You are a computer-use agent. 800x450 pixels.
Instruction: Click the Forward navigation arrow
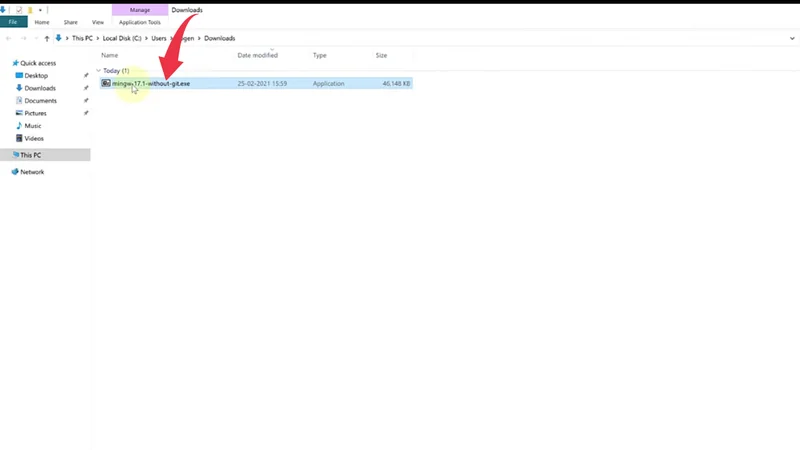pos(22,38)
